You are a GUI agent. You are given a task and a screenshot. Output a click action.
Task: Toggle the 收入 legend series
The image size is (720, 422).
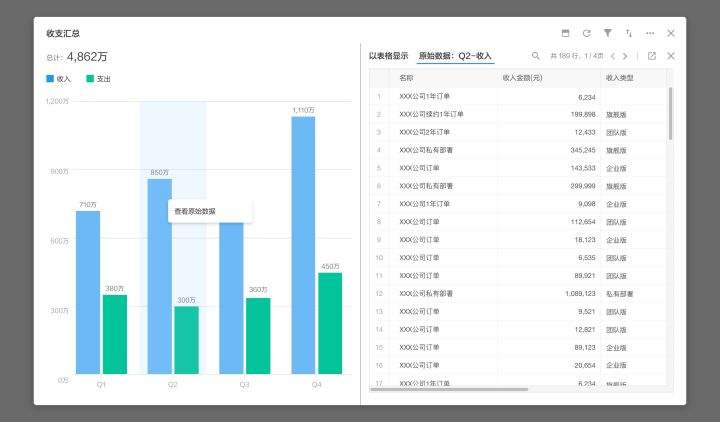click(59, 78)
